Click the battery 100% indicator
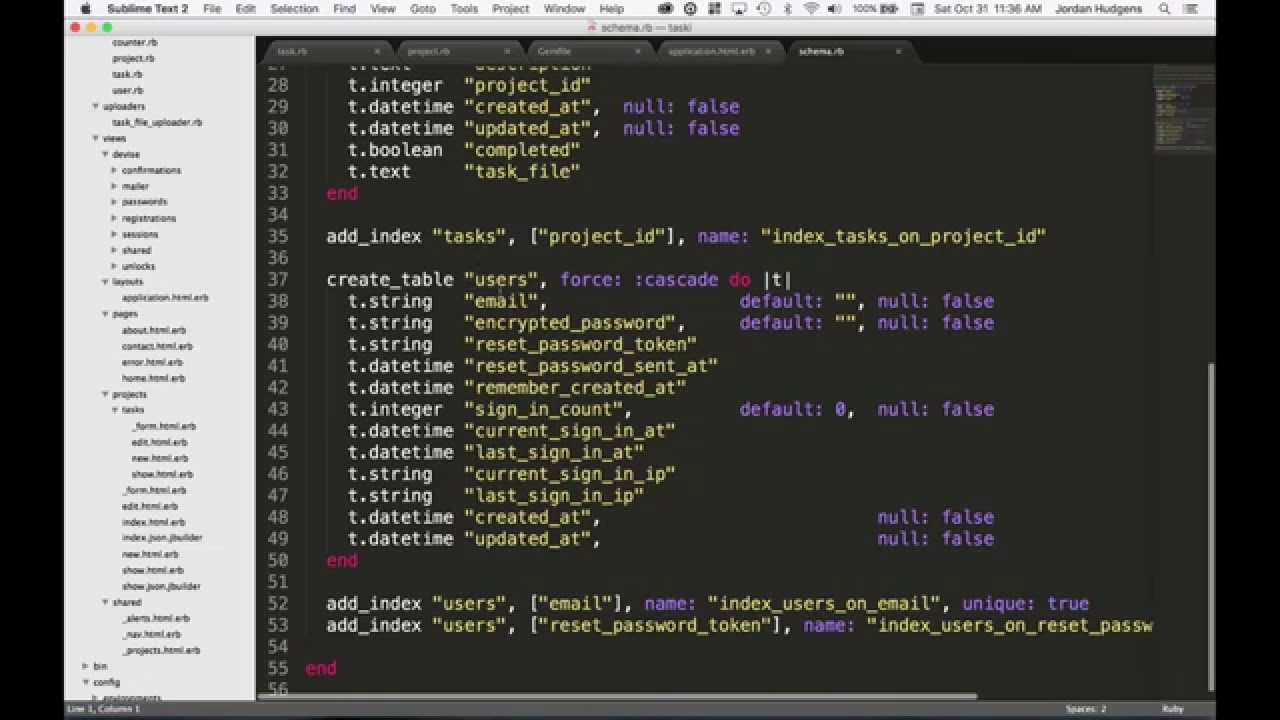This screenshot has height=720, width=1280. (x=877, y=8)
